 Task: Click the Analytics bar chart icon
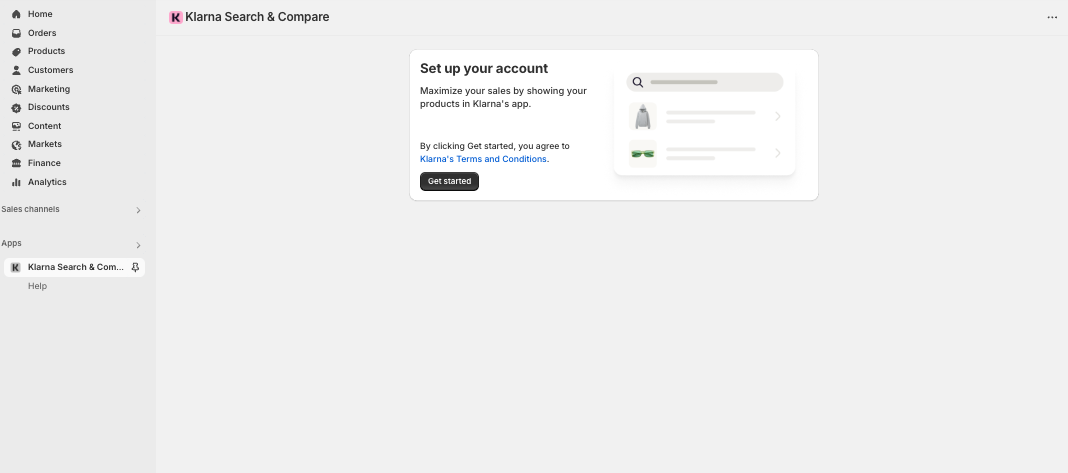tap(16, 182)
